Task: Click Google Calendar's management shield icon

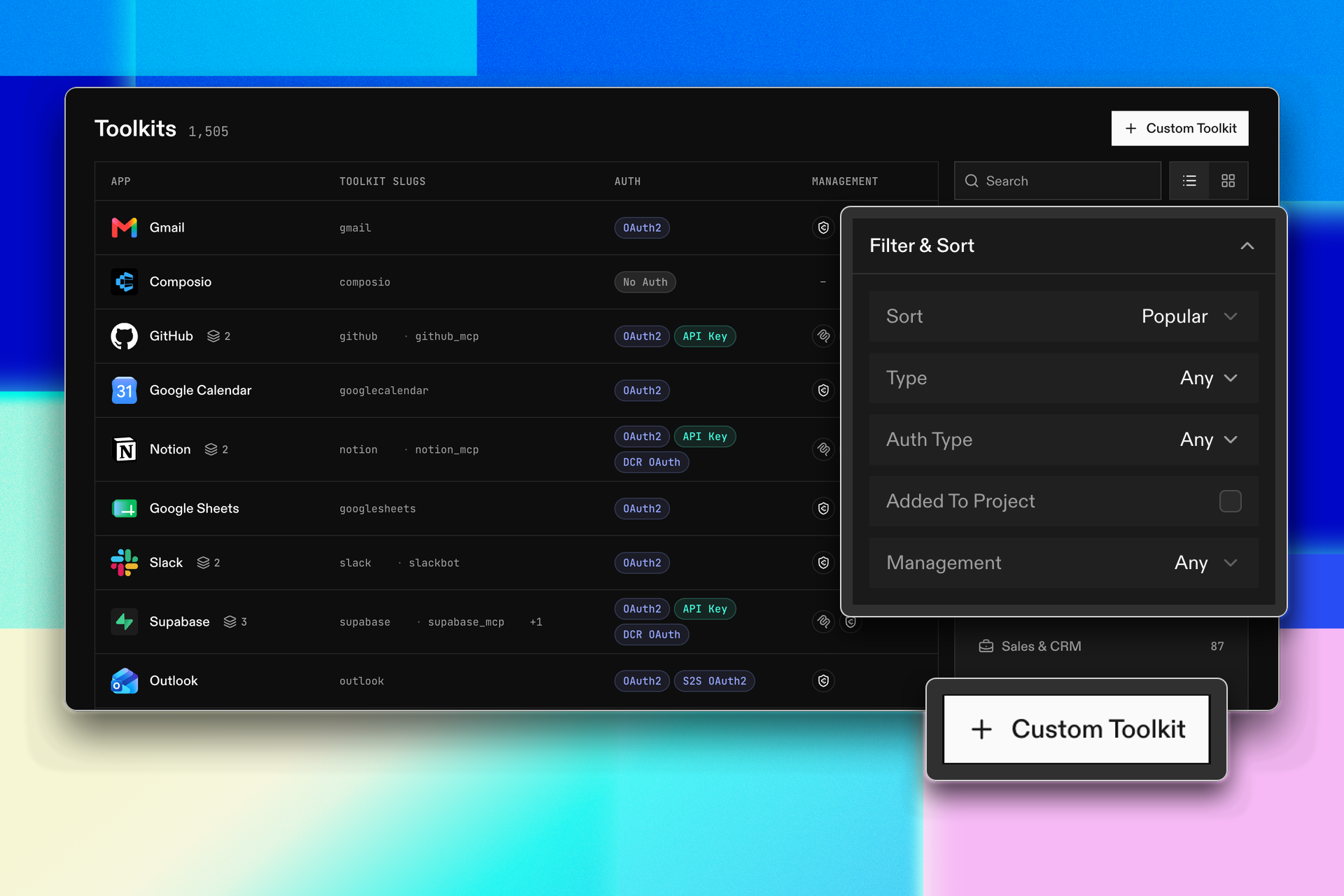Action: (824, 391)
